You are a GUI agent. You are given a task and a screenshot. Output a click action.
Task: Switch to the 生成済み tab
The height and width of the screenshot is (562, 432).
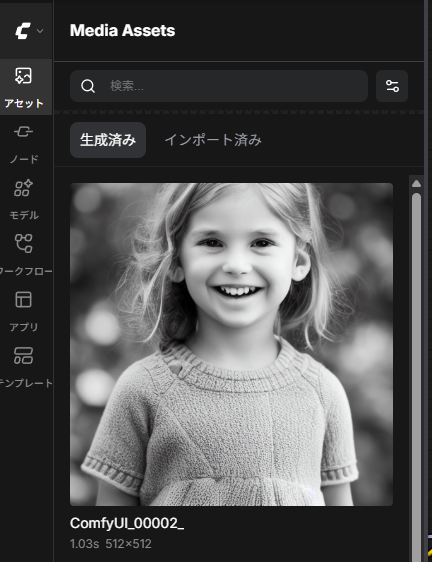pyautogui.click(x=108, y=140)
